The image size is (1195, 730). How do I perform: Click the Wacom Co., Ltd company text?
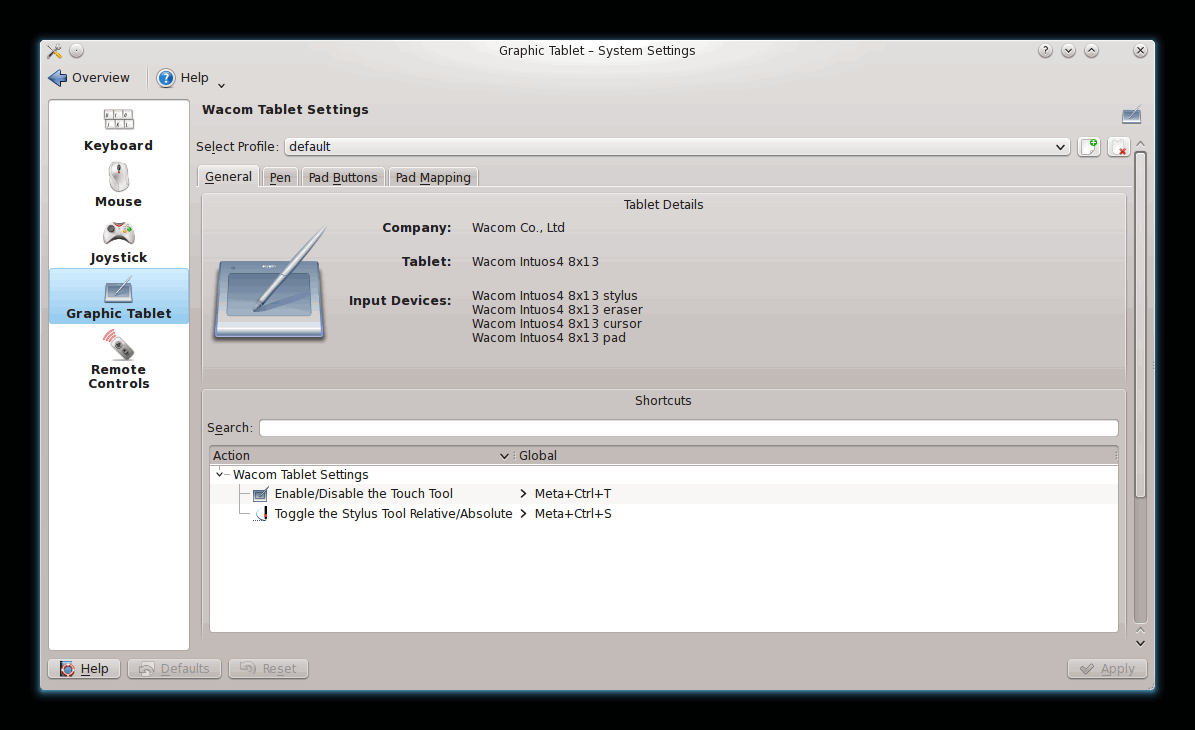point(518,227)
